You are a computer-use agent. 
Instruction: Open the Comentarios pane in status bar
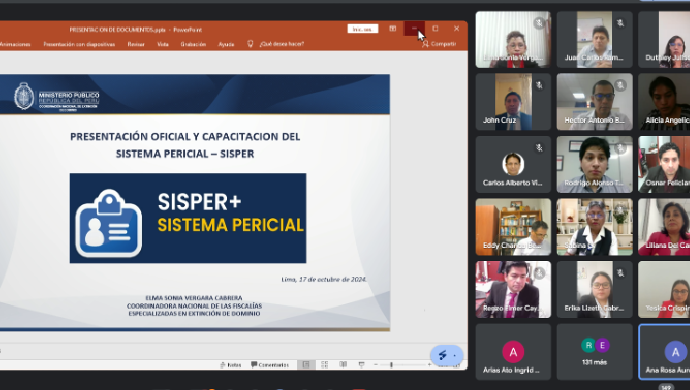click(x=270, y=364)
